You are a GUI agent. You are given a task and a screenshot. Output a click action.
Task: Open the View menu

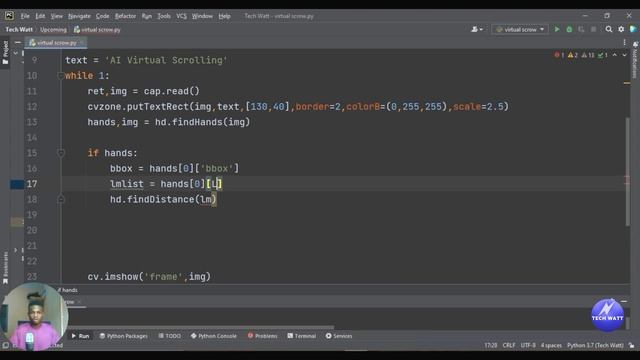click(56, 16)
